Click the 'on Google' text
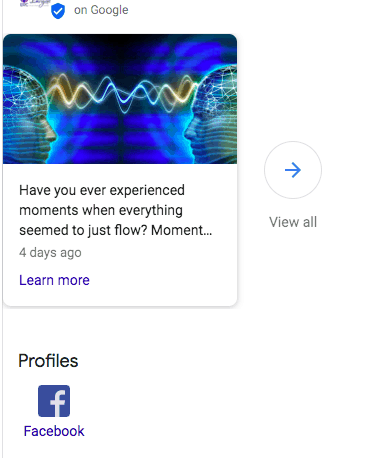Viewport: 368px width, 458px height. click(101, 10)
